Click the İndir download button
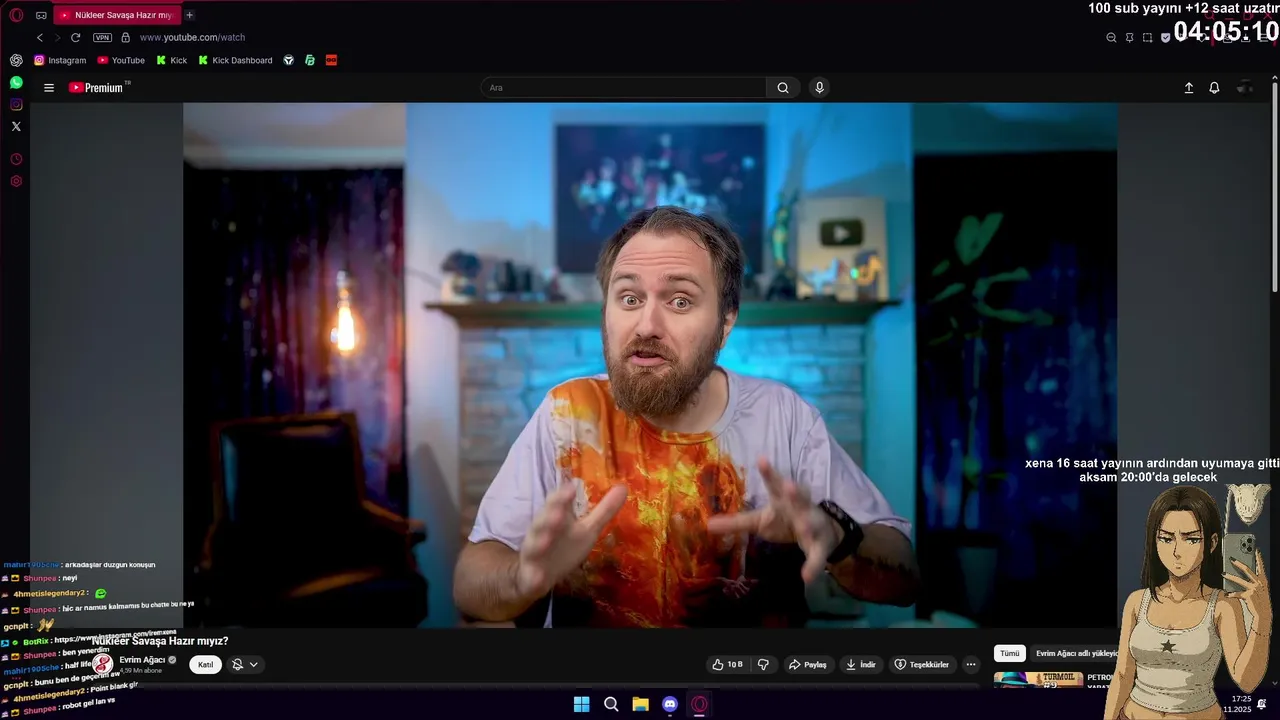This screenshot has width=1280, height=720. [860, 665]
